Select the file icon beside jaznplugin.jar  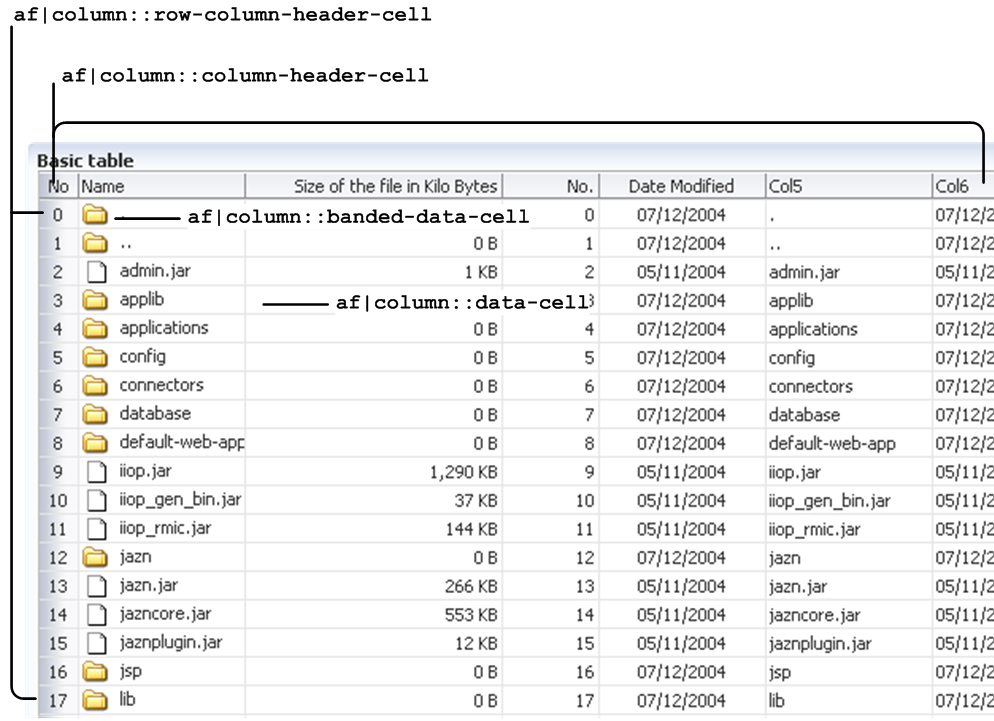pyautogui.click(x=95, y=642)
